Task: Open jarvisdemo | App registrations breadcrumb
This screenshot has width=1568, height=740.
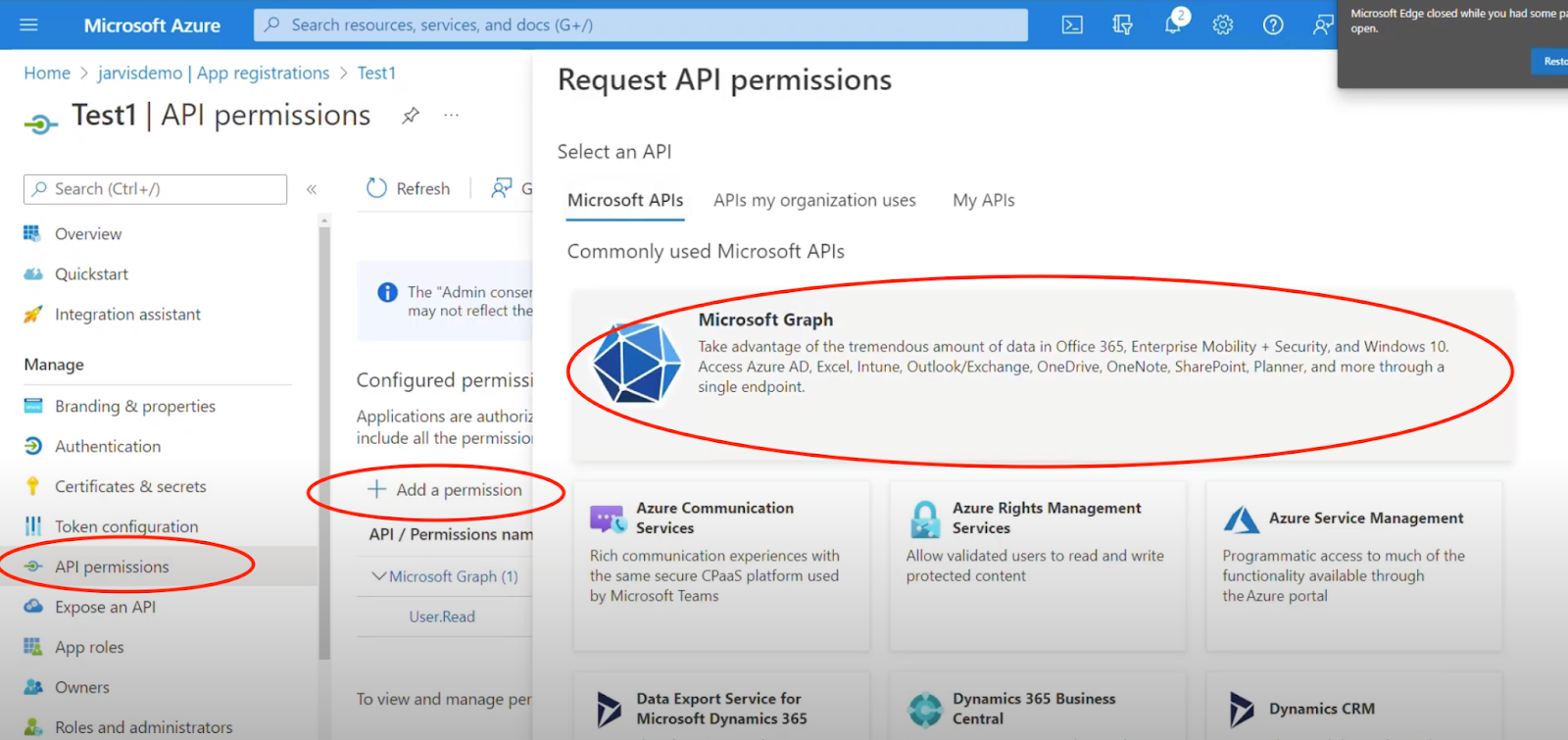Action: pos(214,74)
